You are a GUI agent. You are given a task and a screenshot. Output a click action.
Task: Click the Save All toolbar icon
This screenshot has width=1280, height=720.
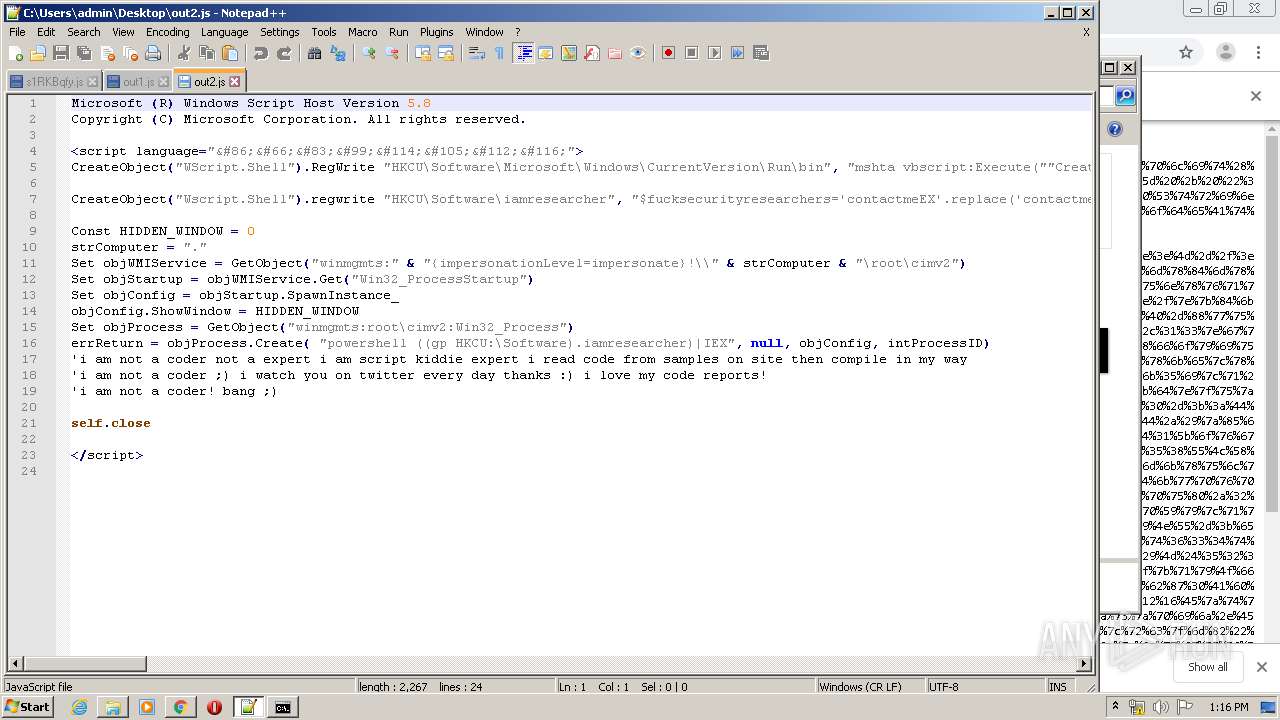coord(84,53)
